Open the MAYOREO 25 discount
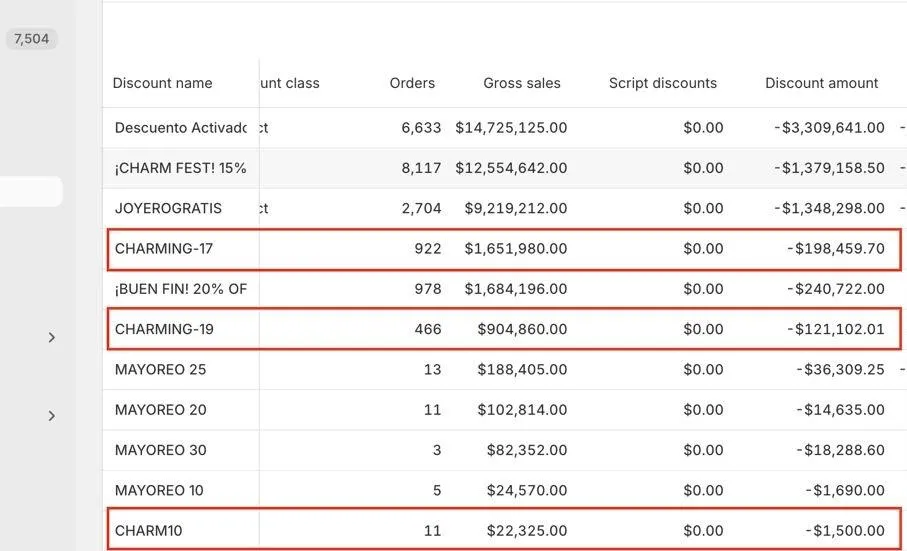Image resolution: width=907 pixels, height=551 pixels. pos(160,369)
